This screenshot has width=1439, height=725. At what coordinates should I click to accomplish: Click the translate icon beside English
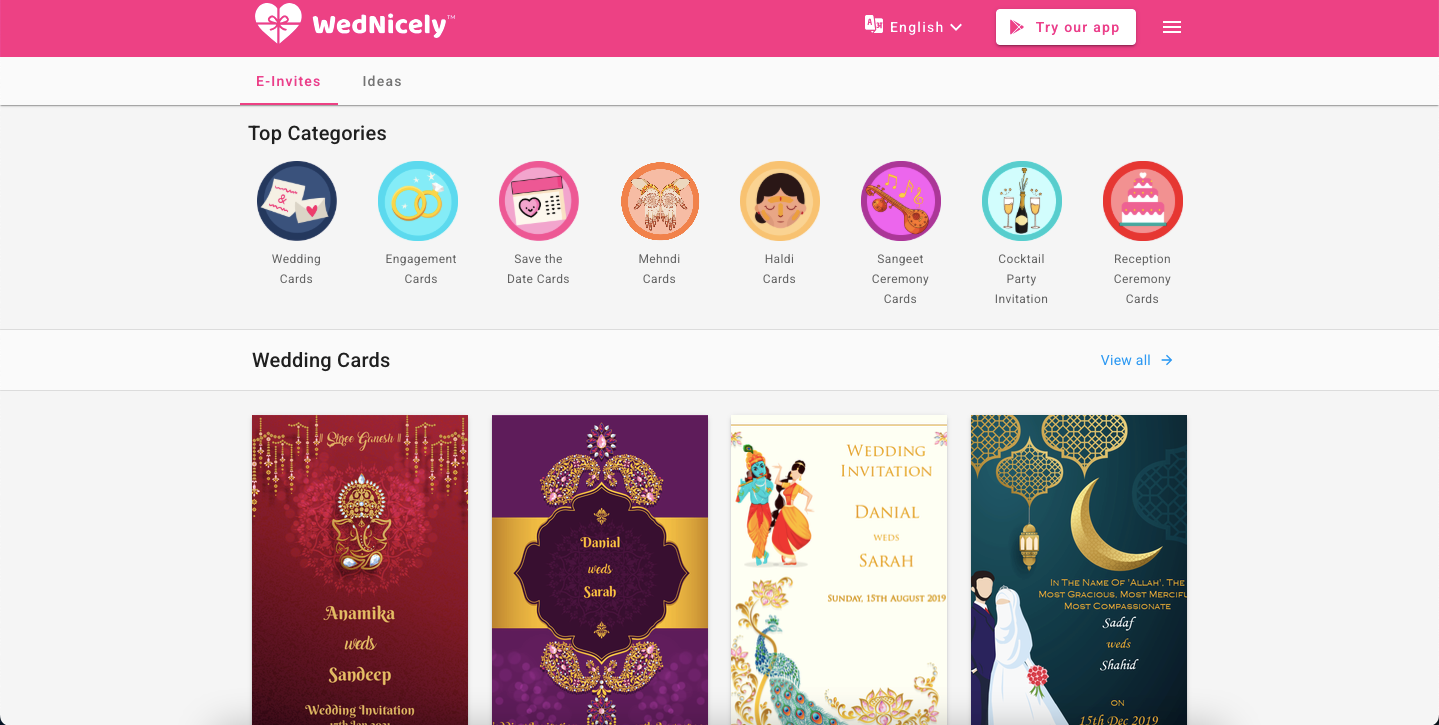coord(874,25)
